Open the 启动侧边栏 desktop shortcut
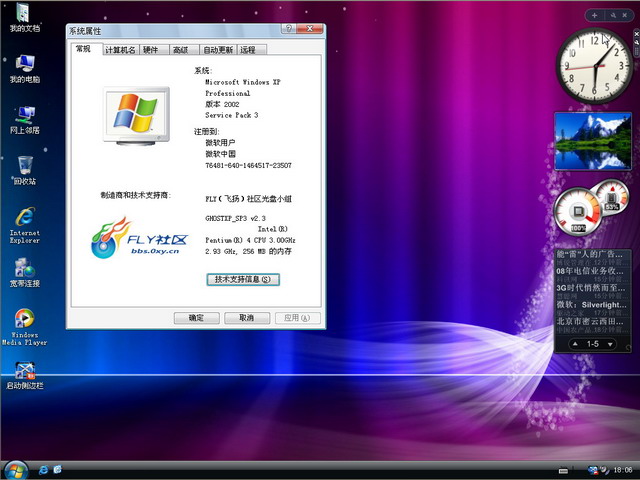Screen dimensions: 640x480 click(24, 375)
